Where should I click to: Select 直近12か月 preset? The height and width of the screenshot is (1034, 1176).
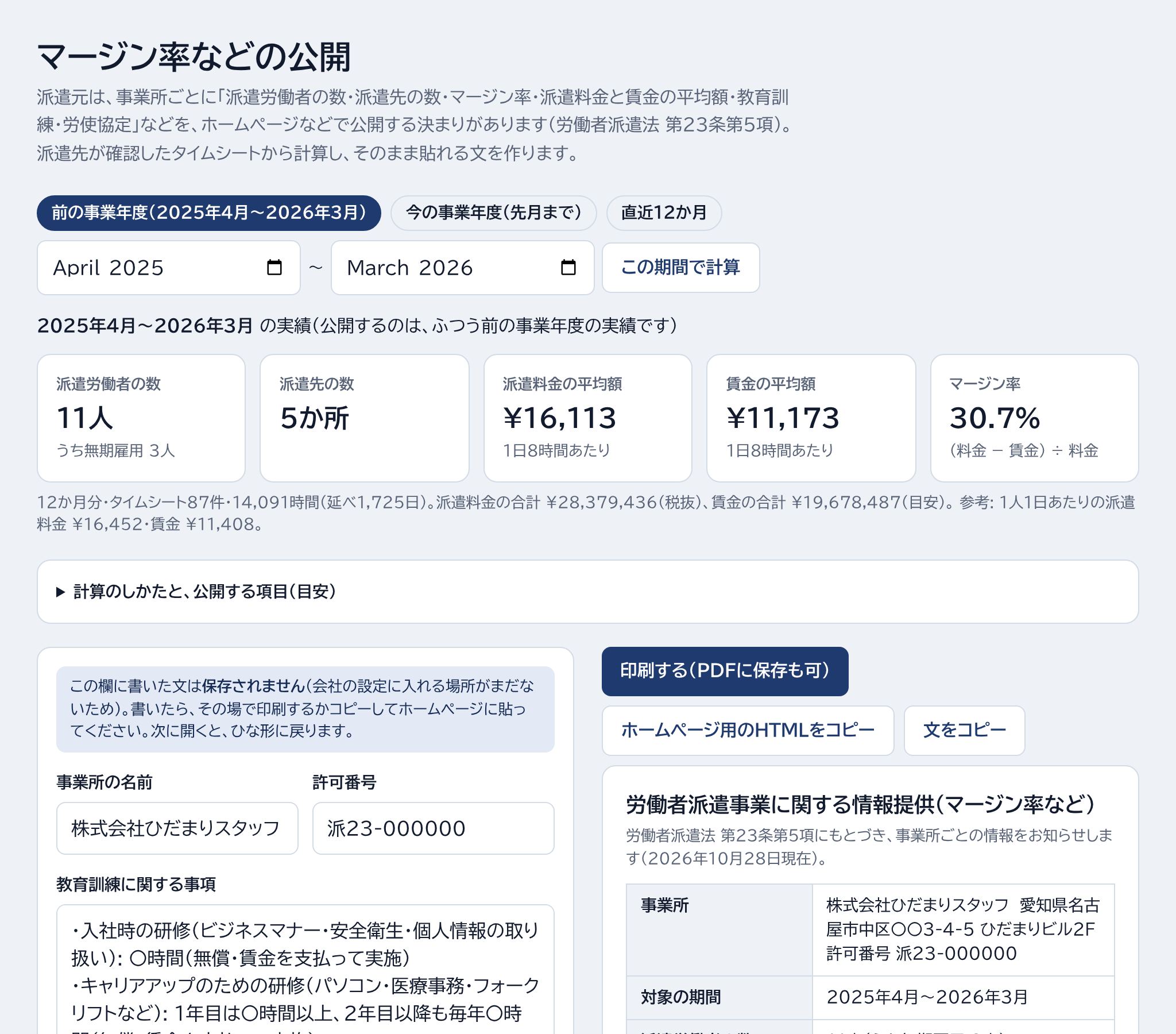[664, 213]
